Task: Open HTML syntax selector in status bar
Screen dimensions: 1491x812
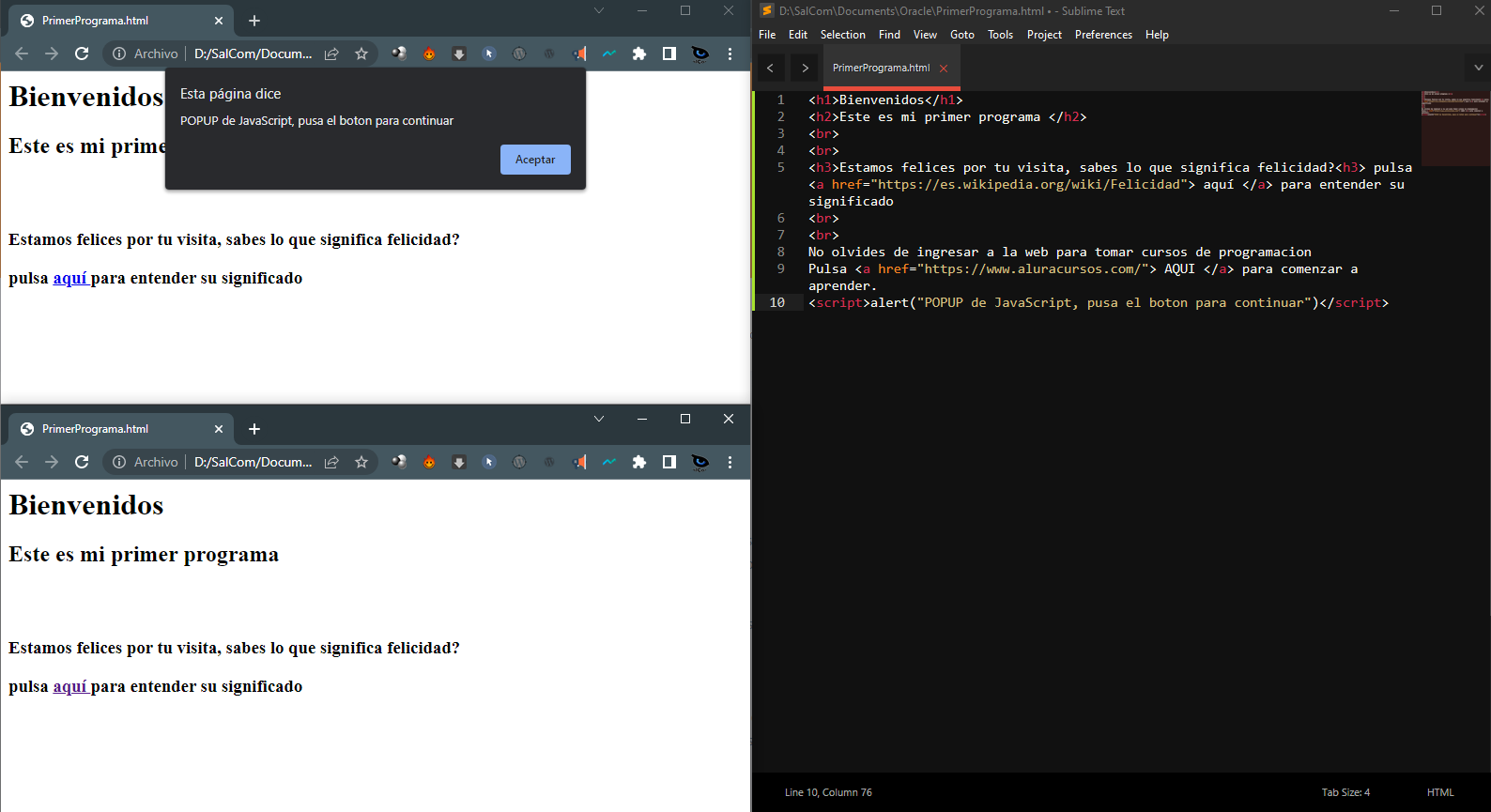Action: coord(1440,792)
